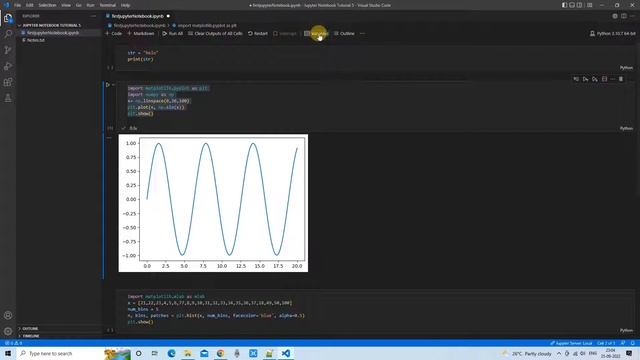The height and width of the screenshot is (360, 640).
Task: Click output more actions ellipsis beside plot
Action: (109, 138)
